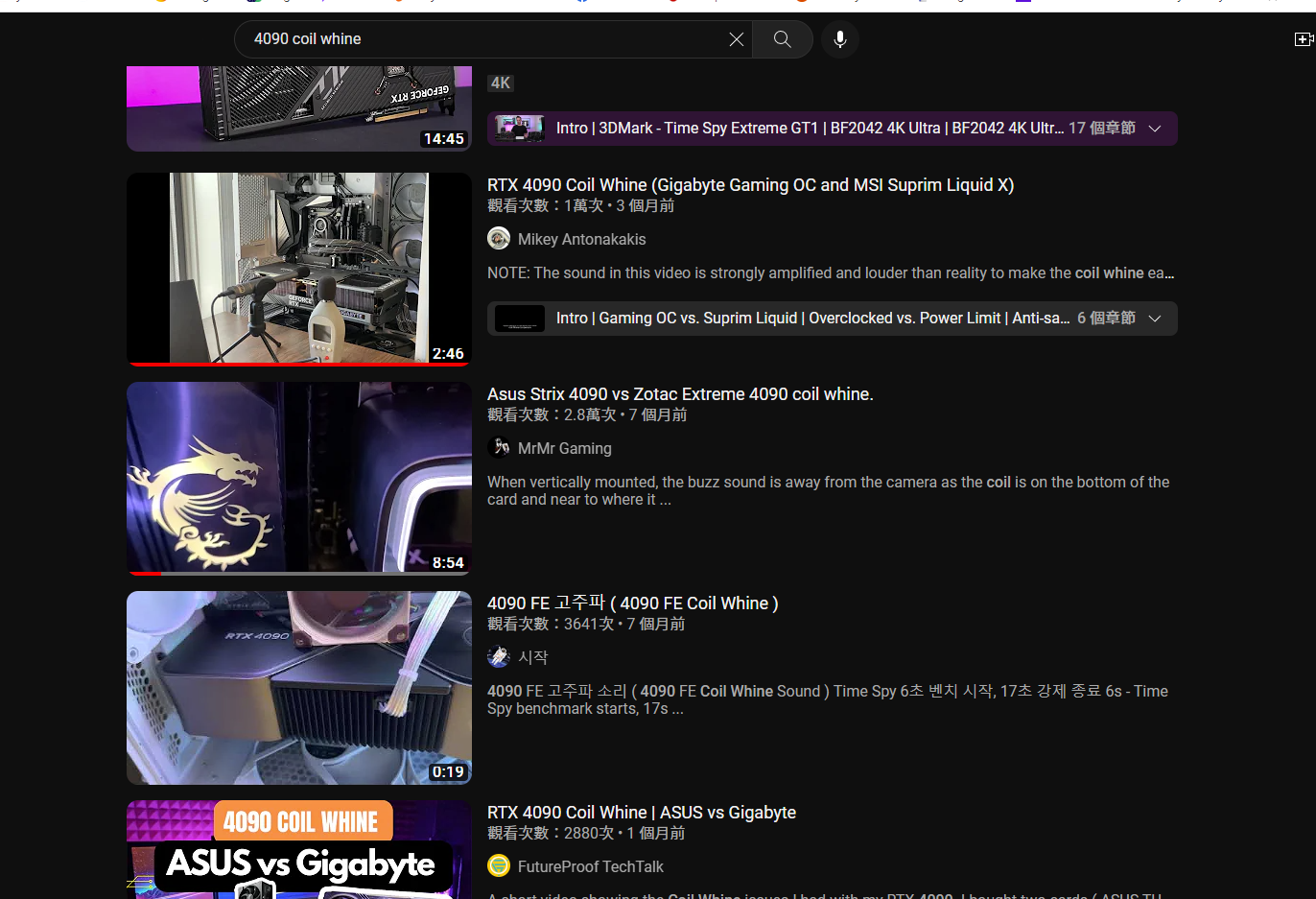Screen dimensions: 1316x899
Task: Open FutureProof TechTalk channel avatar
Action: 499,866
